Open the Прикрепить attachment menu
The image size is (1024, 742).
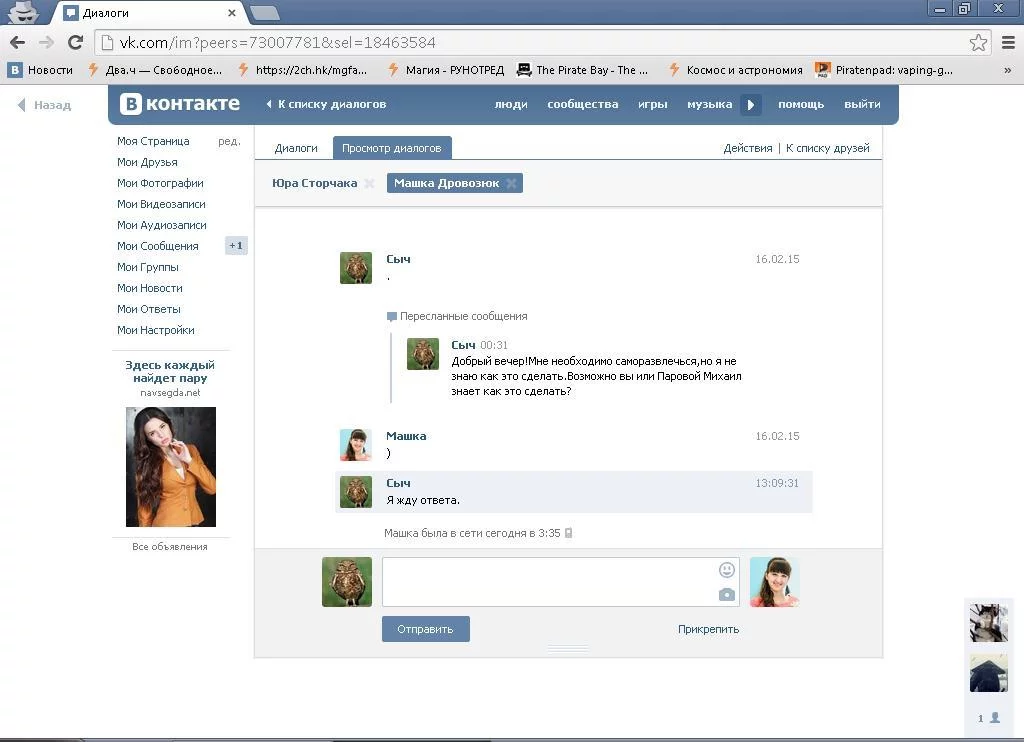pos(709,629)
